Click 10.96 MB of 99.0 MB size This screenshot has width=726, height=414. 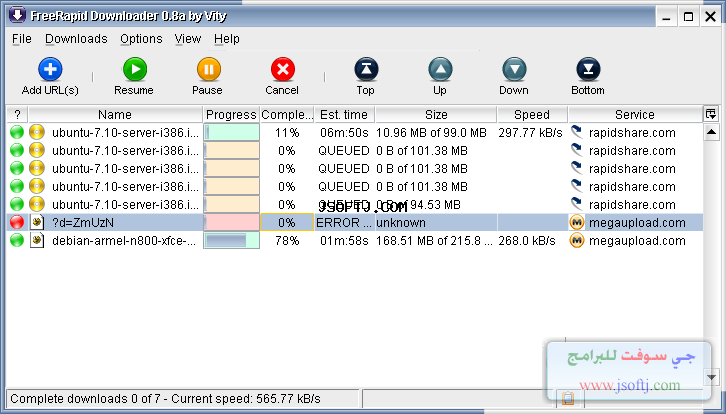[x=431, y=133]
